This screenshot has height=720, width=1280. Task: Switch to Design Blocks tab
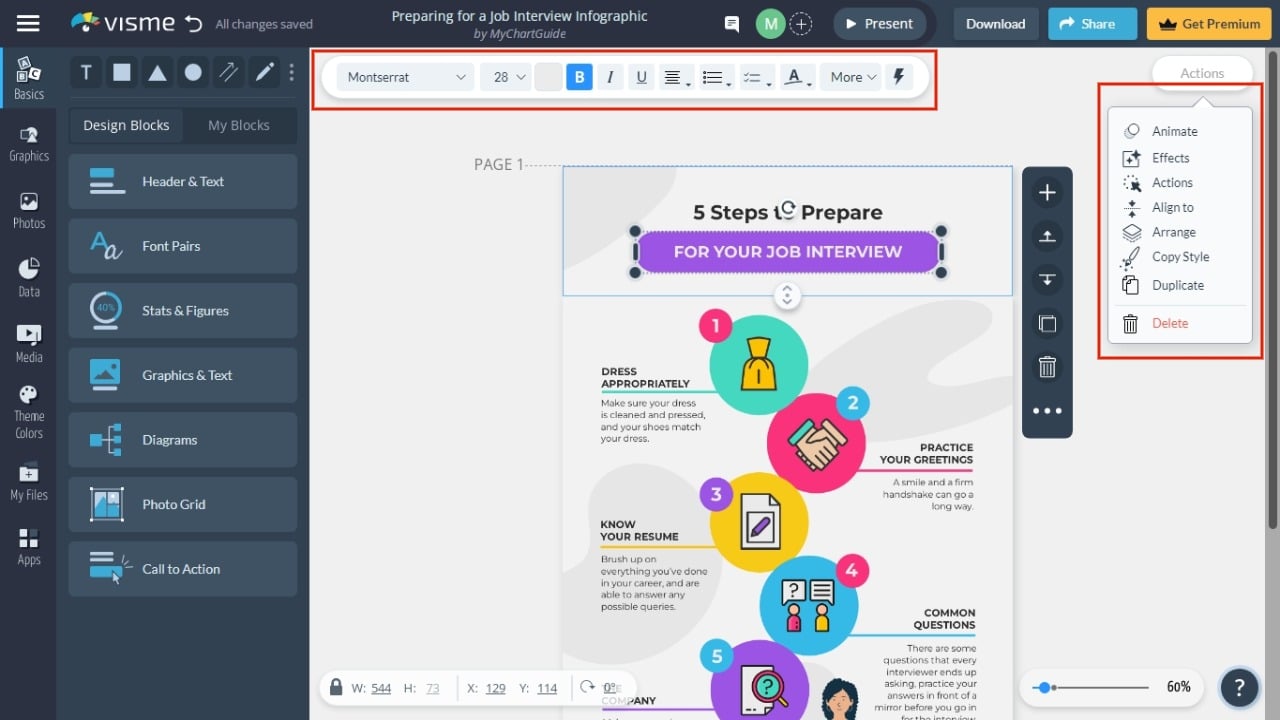pyautogui.click(x=126, y=125)
